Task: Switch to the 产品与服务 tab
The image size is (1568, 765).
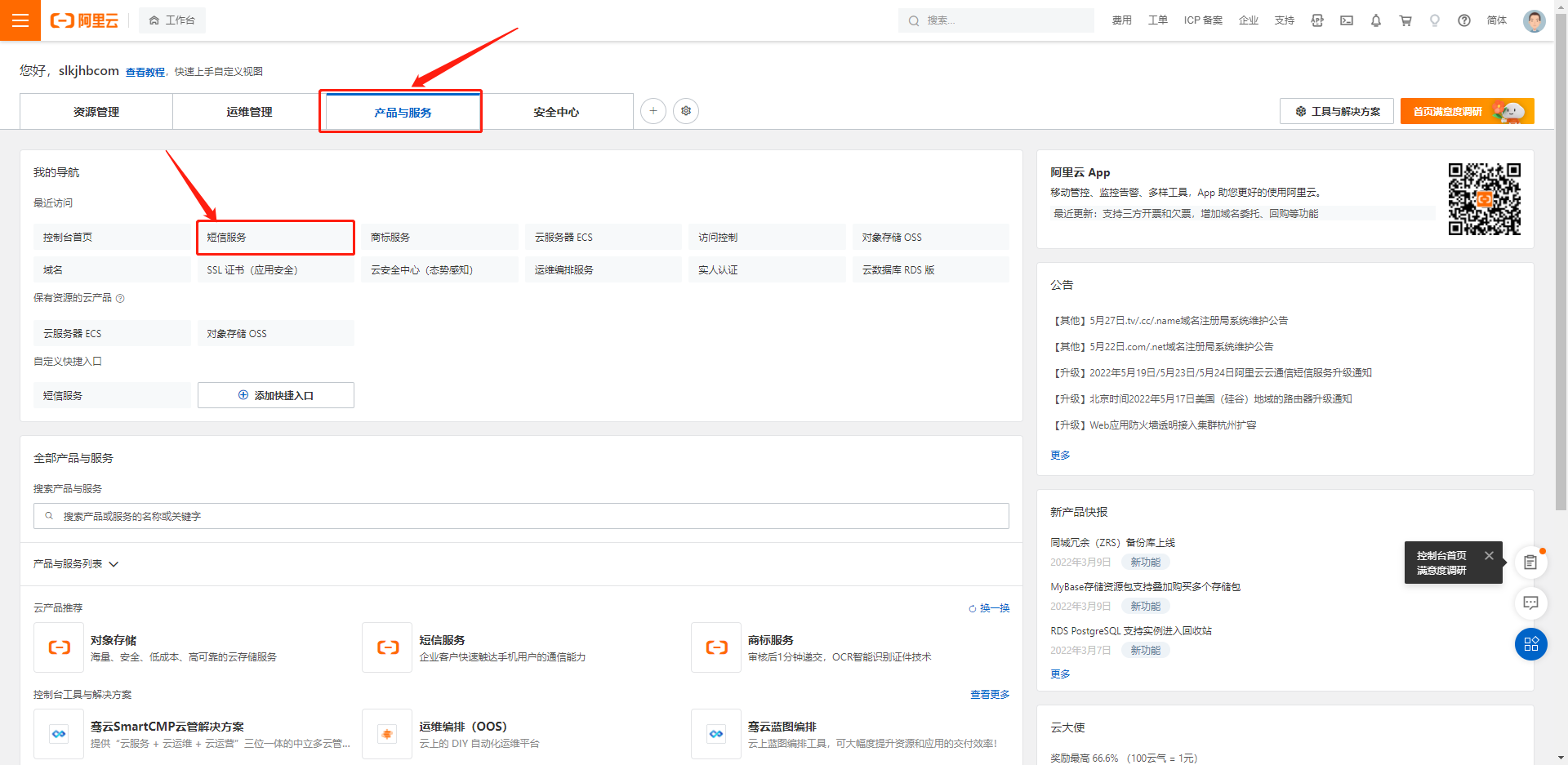Action: click(403, 112)
